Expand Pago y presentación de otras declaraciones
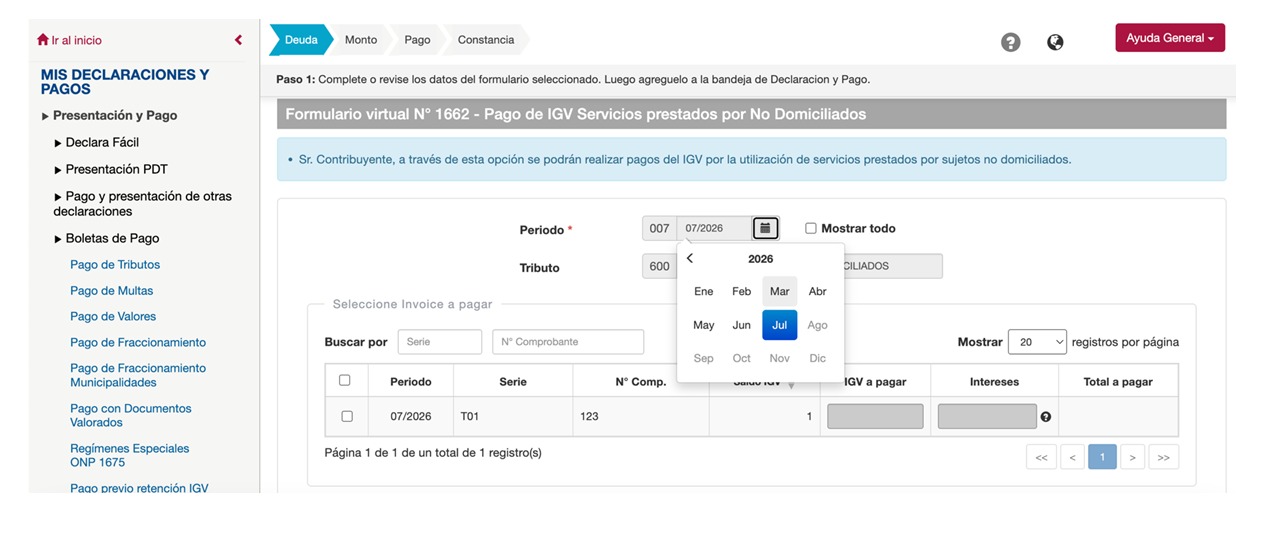Image resolution: width=1264 pixels, height=539 pixels. click(142, 203)
